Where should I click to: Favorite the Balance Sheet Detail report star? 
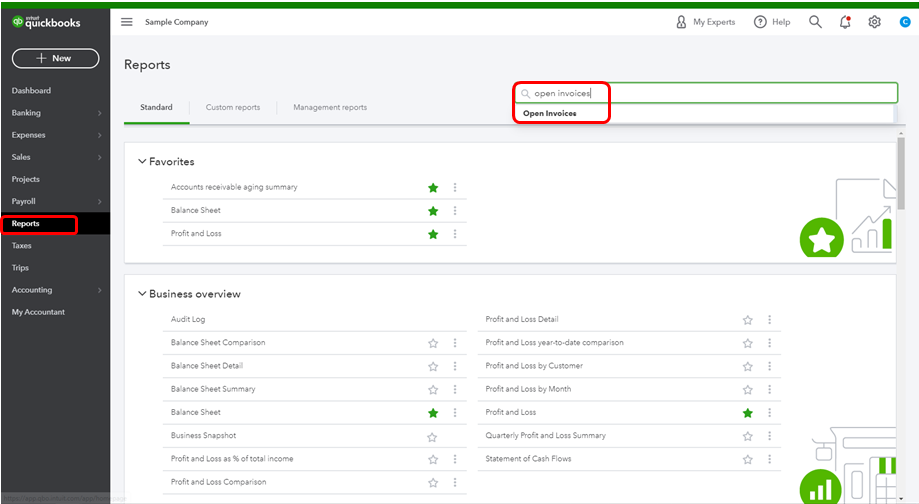point(433,367)
